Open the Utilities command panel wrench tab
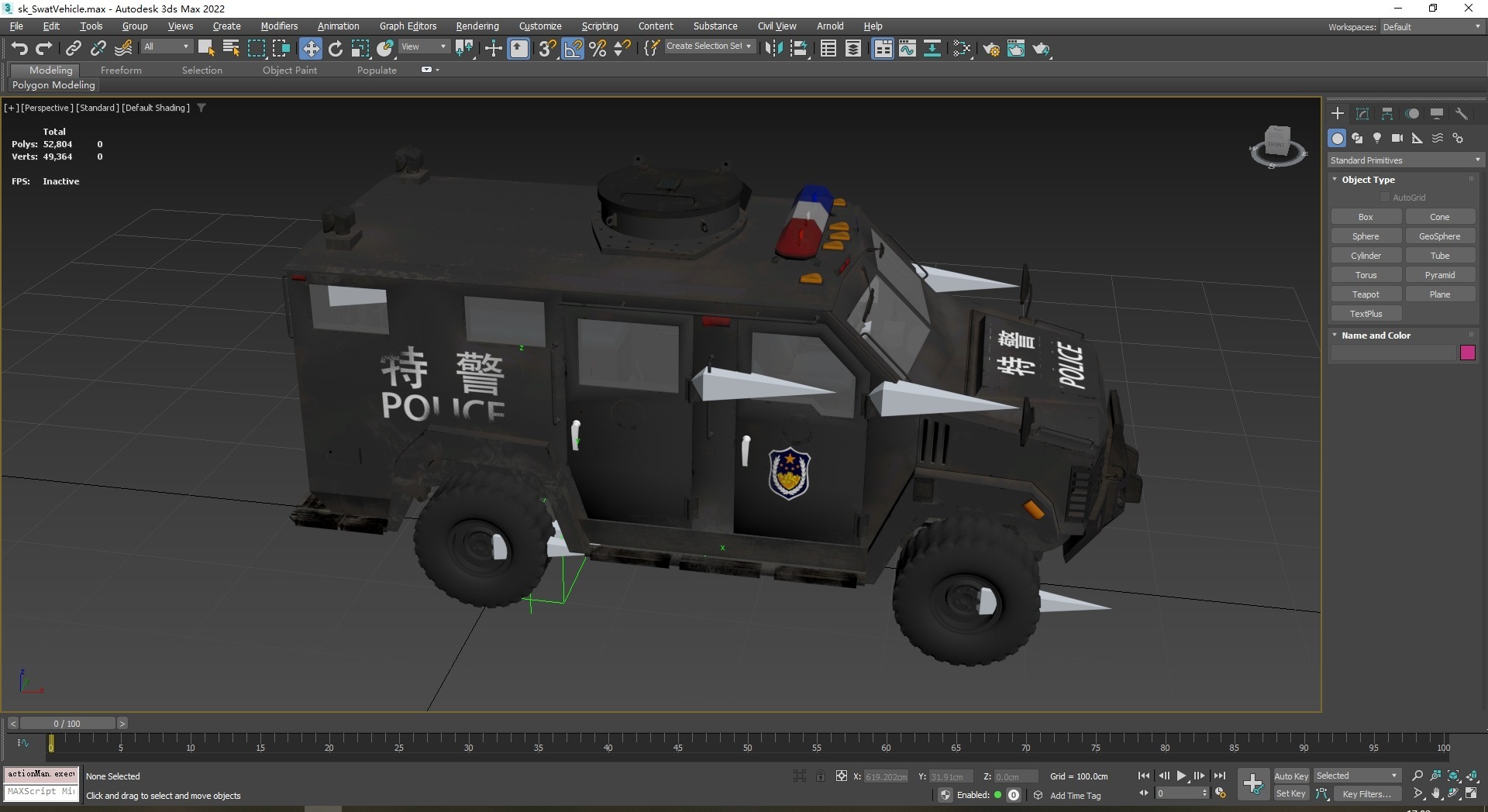Viewport: 1488px width, 812px height. 1462,114
